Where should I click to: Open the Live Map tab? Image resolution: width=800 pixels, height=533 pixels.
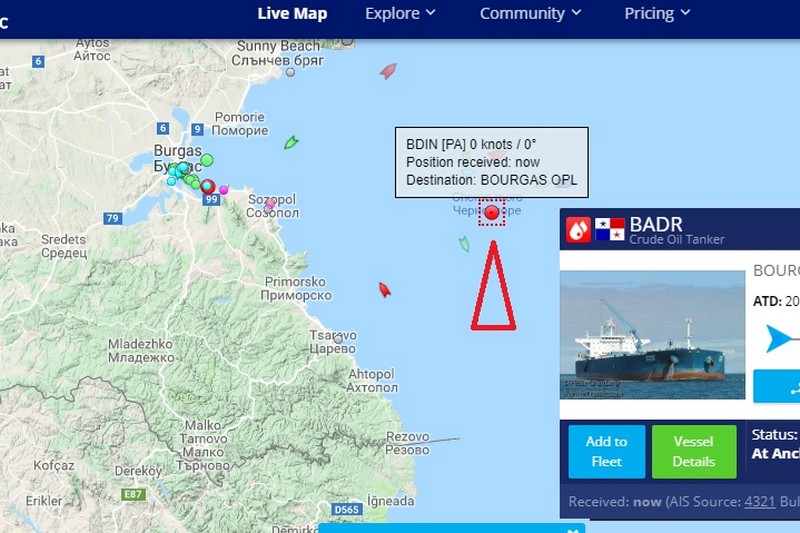[x=292, y=13]
